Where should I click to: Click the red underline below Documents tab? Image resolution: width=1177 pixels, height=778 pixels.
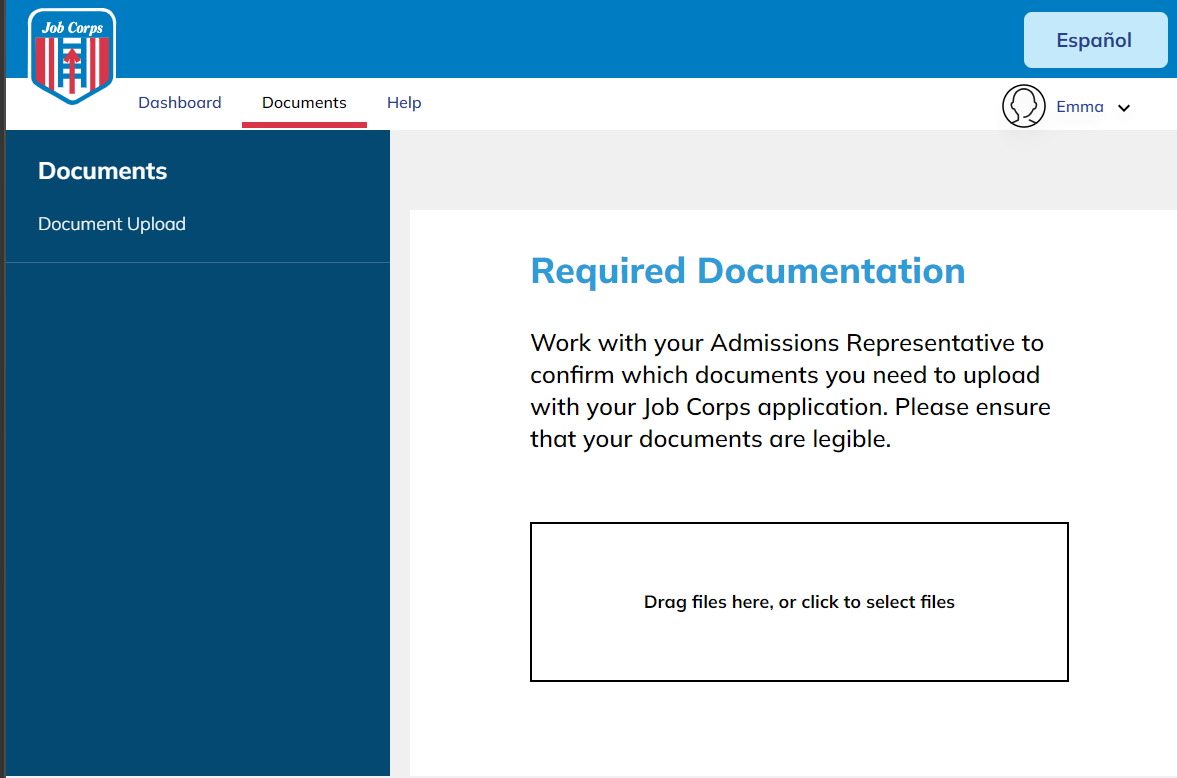pyautogui.click(x=304, y=125)
